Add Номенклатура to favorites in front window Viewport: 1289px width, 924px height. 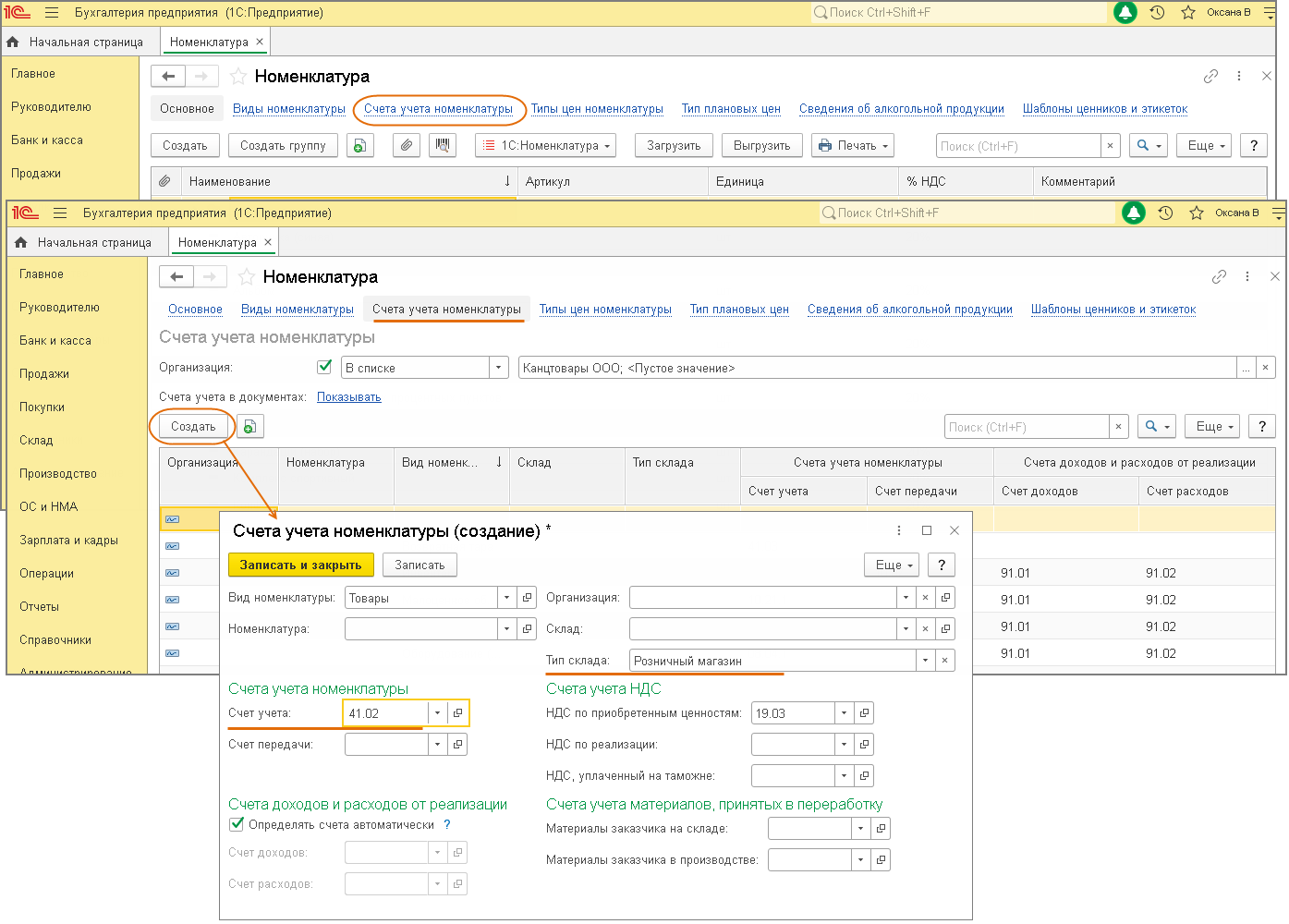247,277
